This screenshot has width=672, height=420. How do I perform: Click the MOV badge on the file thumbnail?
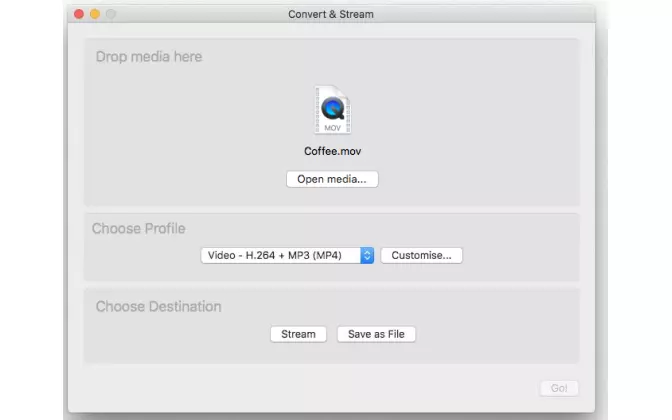coord(331,128)
